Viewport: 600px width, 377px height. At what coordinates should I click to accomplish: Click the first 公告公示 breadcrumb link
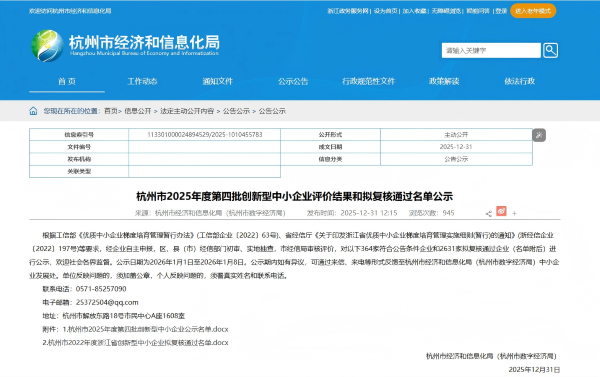coord(236,111)
